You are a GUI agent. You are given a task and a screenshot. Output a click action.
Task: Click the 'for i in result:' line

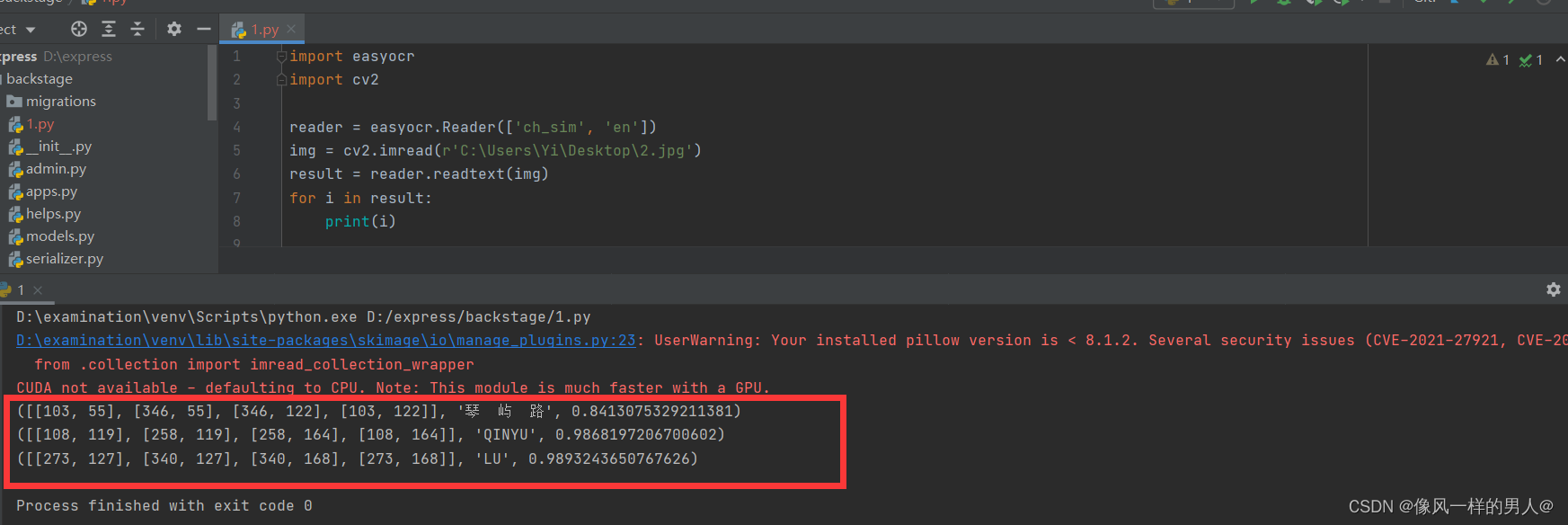pos(360,198)
